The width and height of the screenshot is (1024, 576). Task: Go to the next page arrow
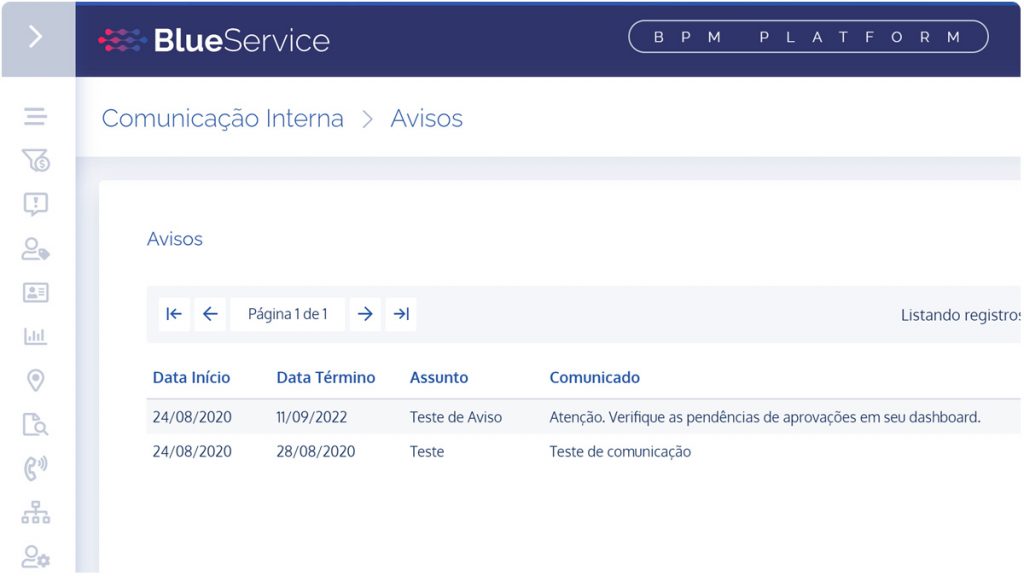[365, 314]
